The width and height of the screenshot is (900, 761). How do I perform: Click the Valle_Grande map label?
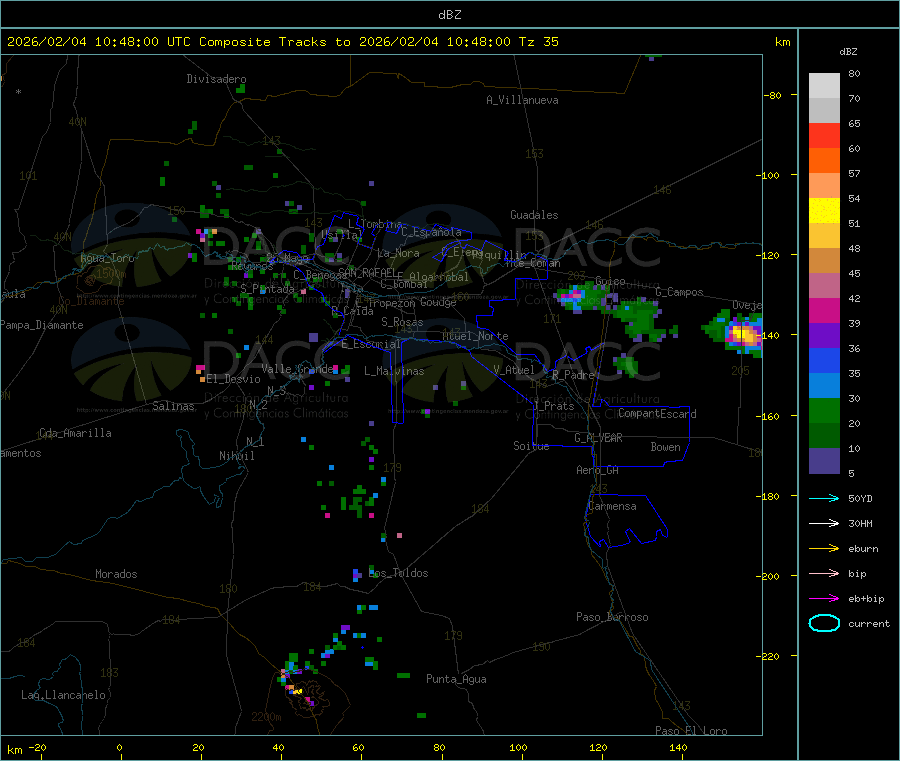pos(297,368)
